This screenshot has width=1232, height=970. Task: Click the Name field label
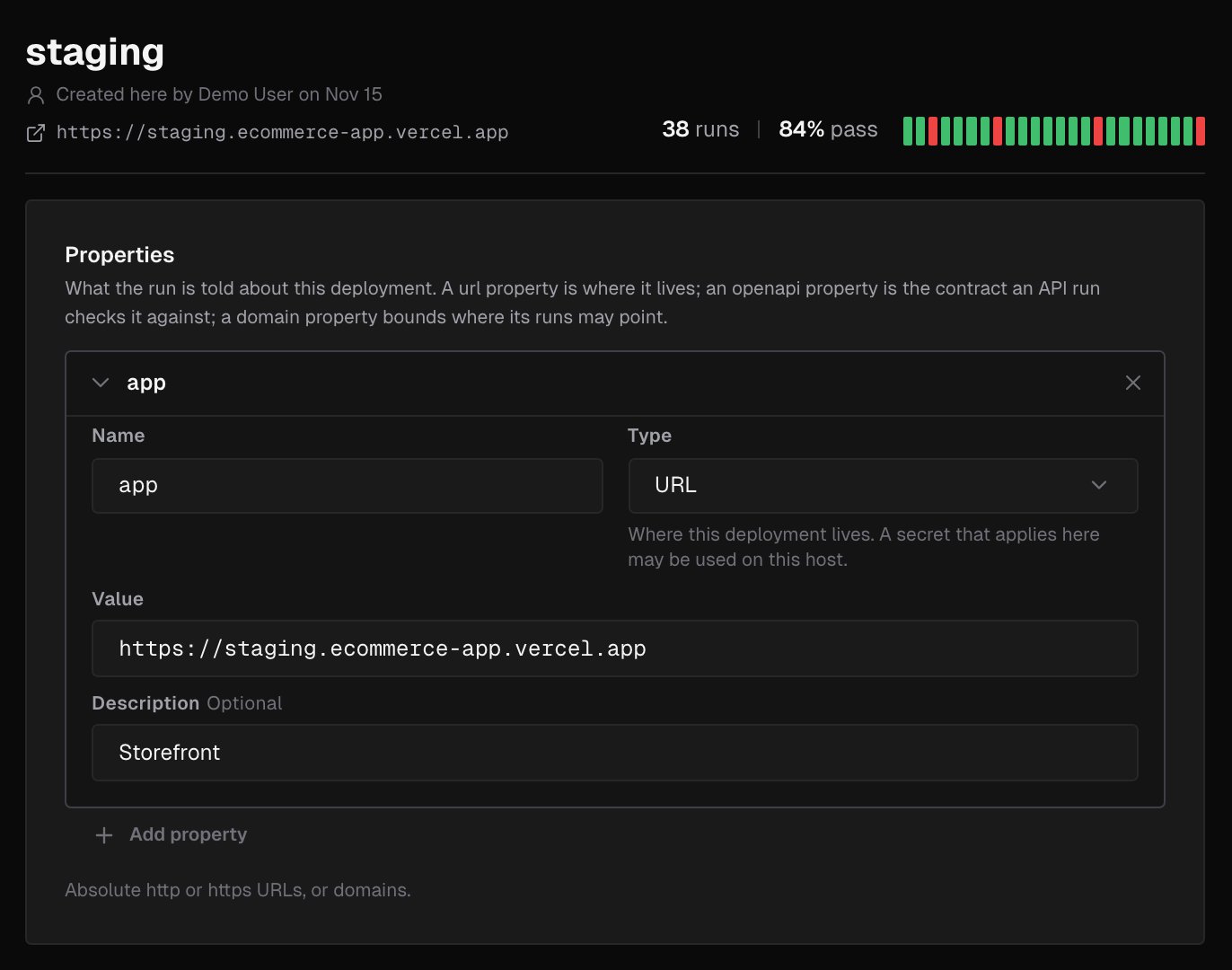tap(119, 436)
